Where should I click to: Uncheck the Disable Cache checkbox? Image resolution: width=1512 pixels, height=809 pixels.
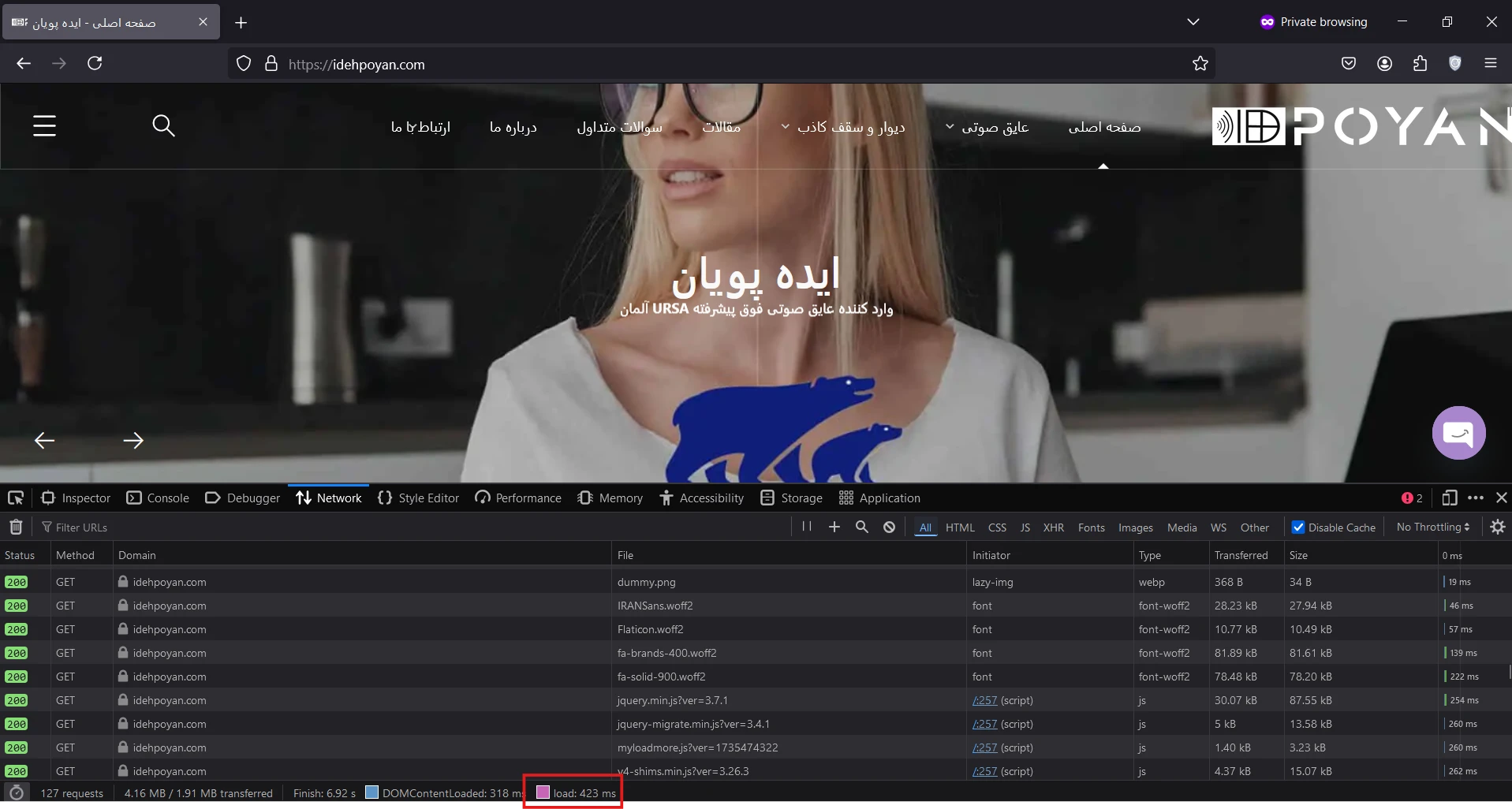[1298, 527]
